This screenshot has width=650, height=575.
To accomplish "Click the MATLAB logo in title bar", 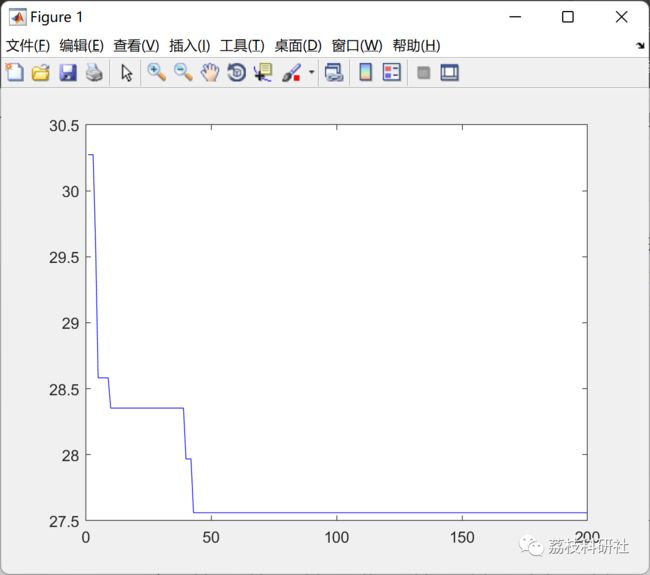I will click(x=17, y=17).
